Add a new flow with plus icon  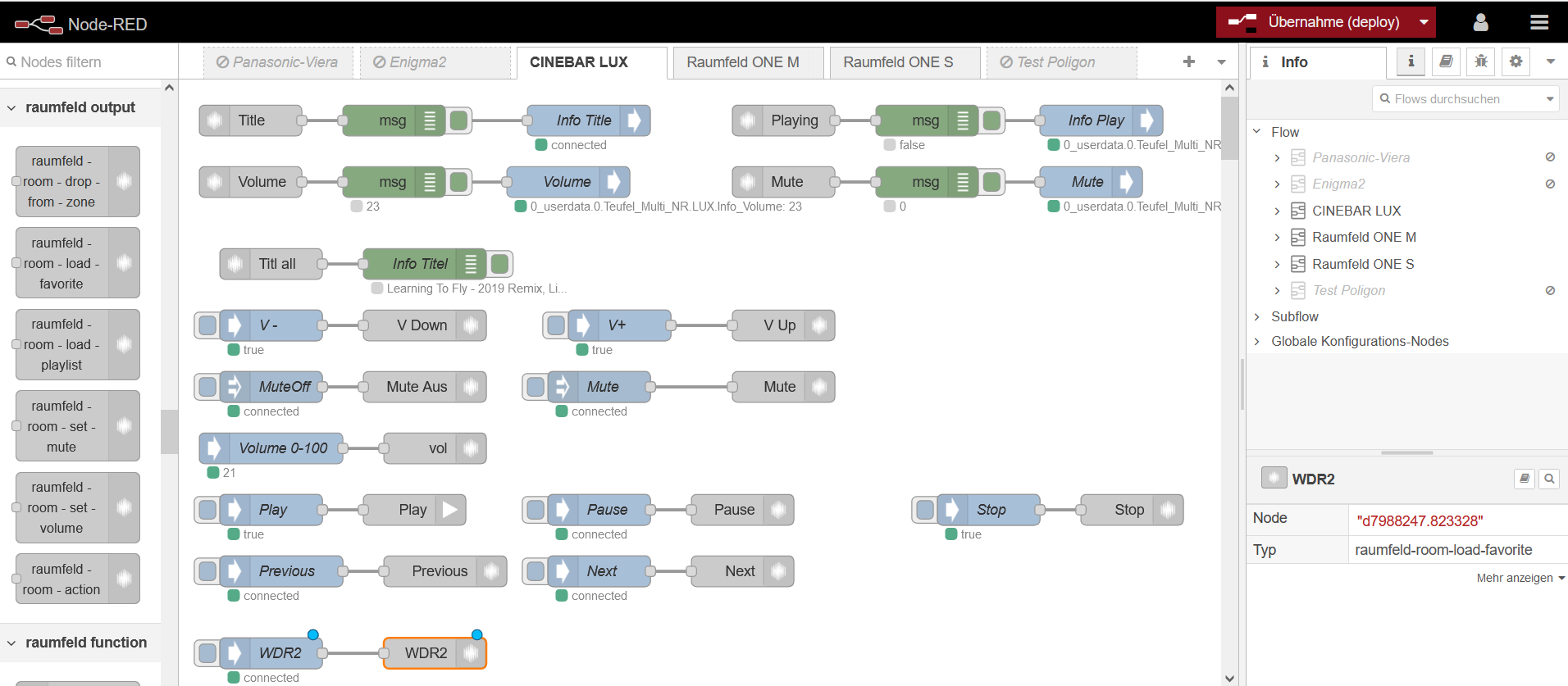click(x=1189, y=61)
